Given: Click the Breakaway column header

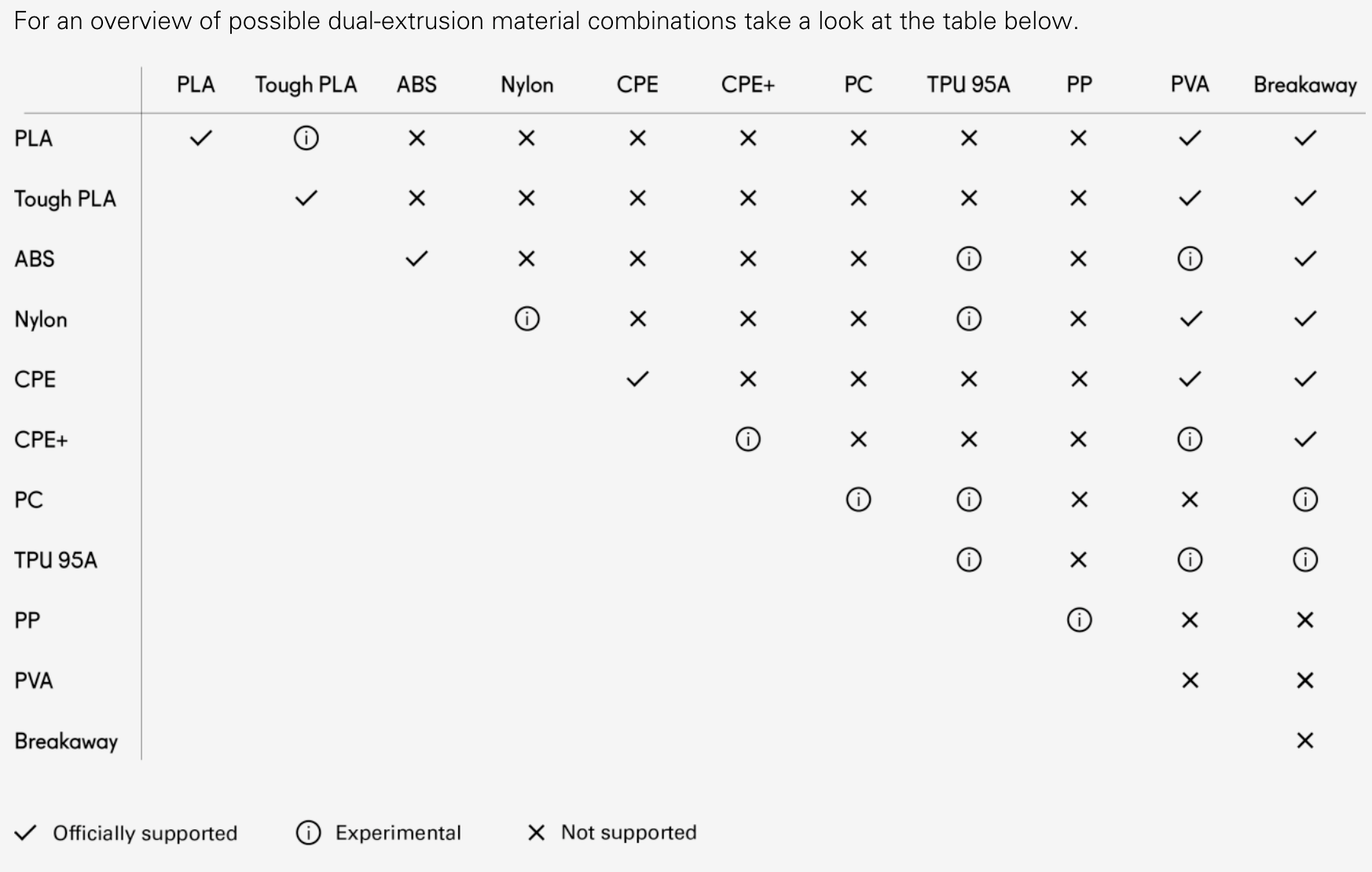Looking at the screenshot, I should [1304, 85].
